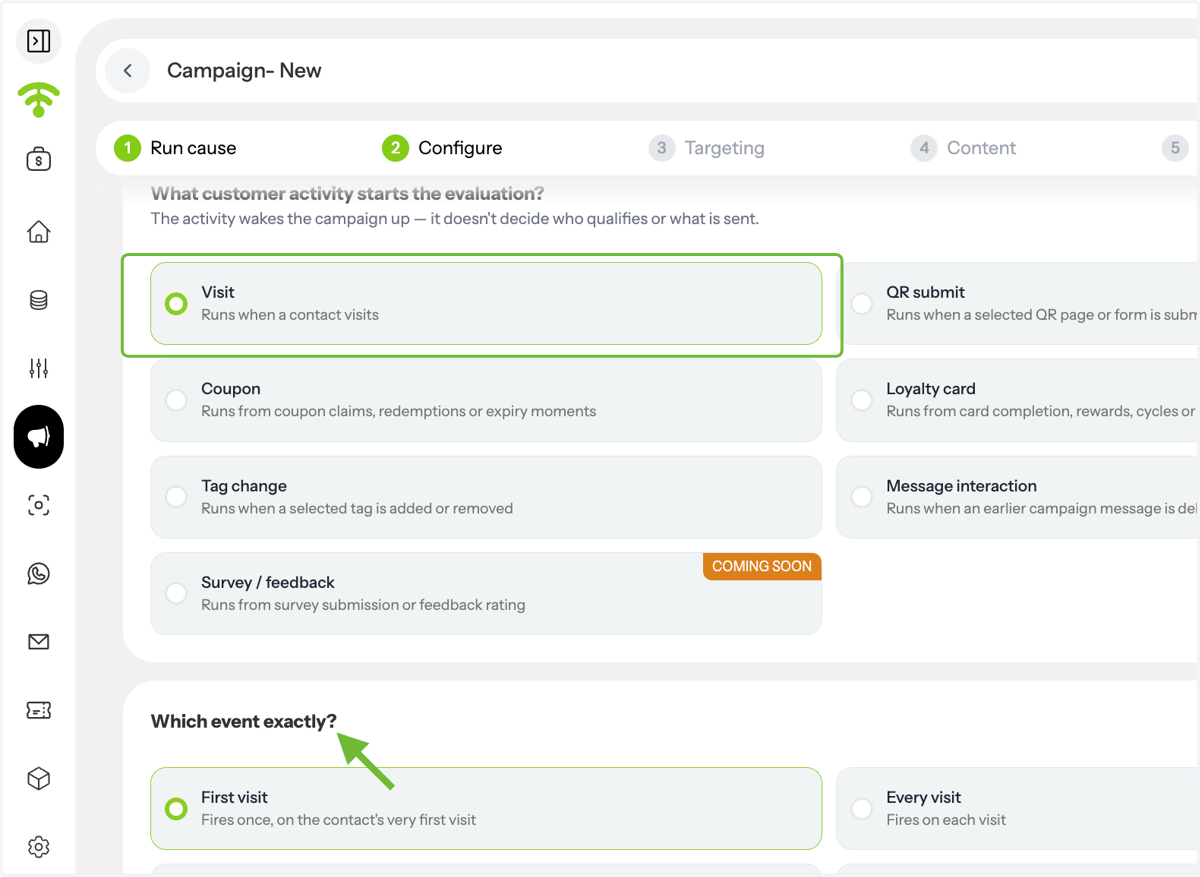This screenshot has height=877, width=1200.
Task: Open the sliders settings icon
Action: (39, 368)
